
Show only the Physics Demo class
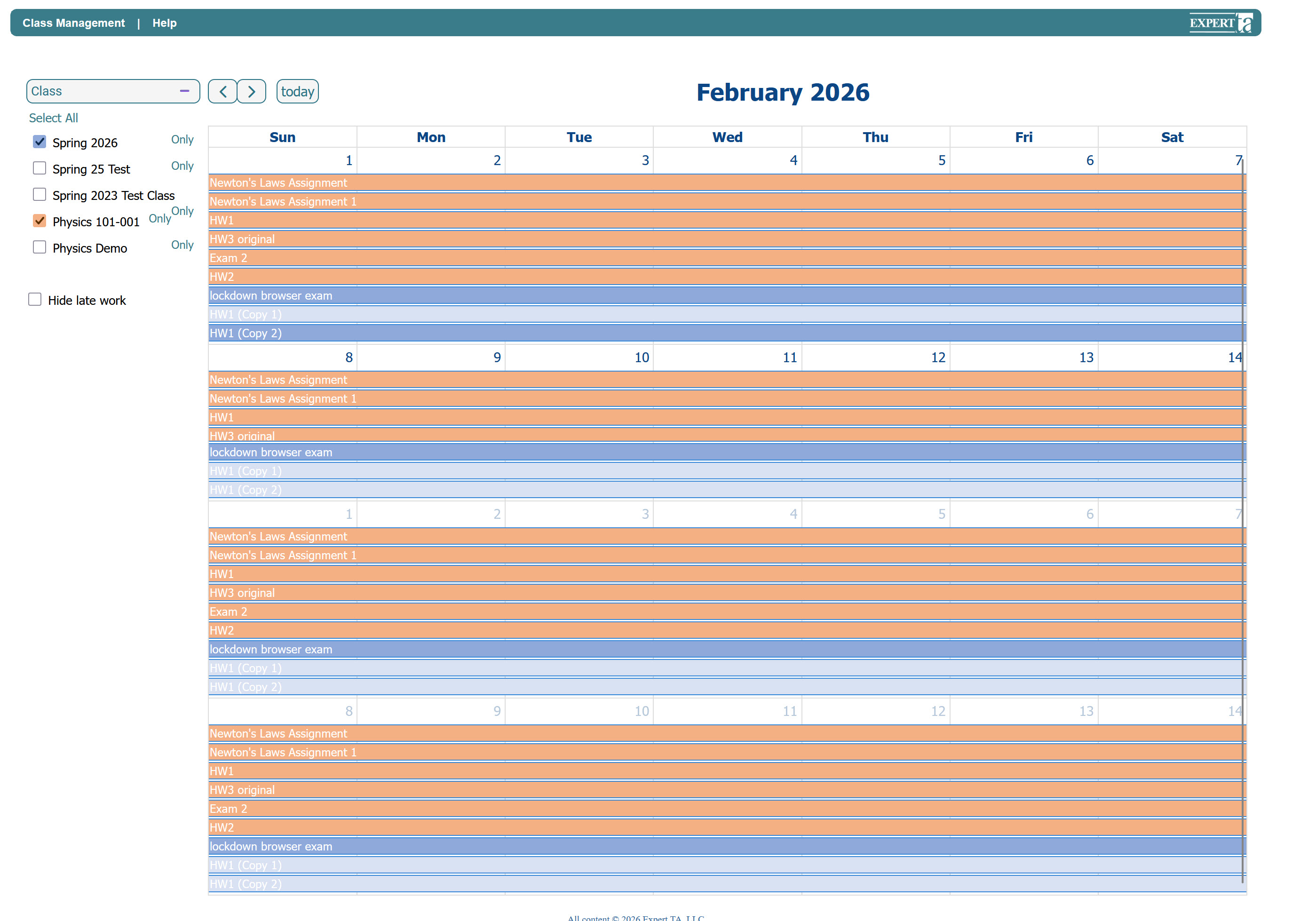click(182, 245)
